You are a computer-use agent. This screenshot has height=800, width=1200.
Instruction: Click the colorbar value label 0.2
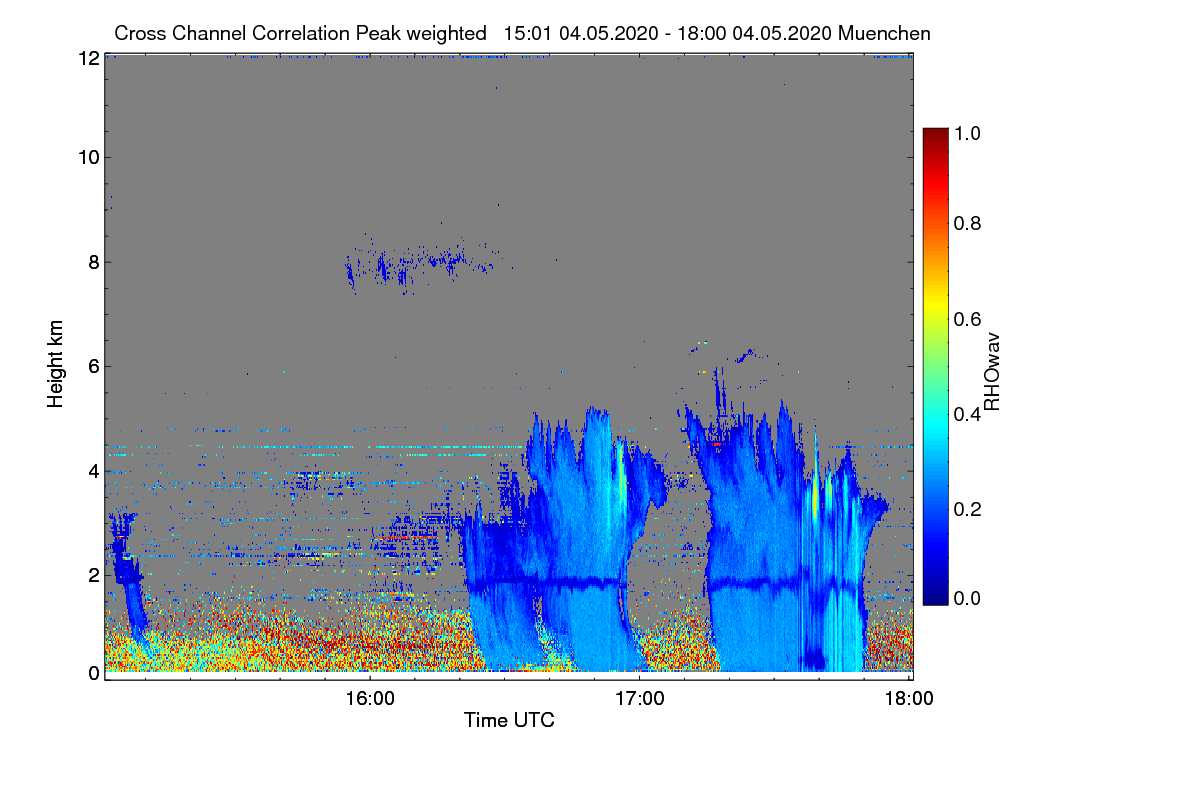(969, 509)
